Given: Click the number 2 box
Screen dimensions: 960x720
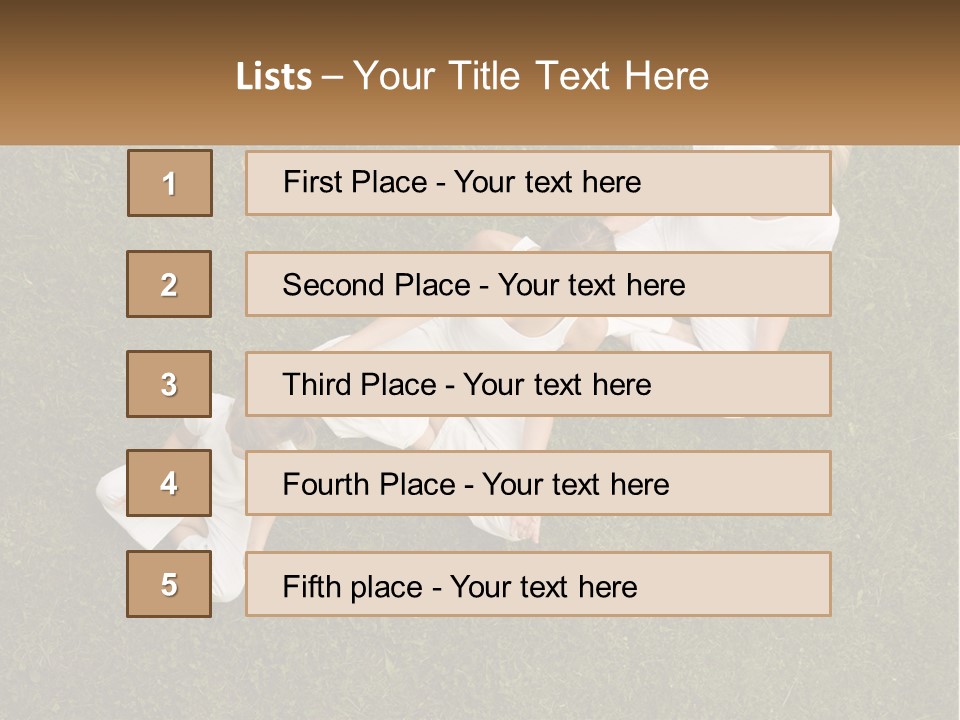Looking at the screenshot, I should [169, 284].
